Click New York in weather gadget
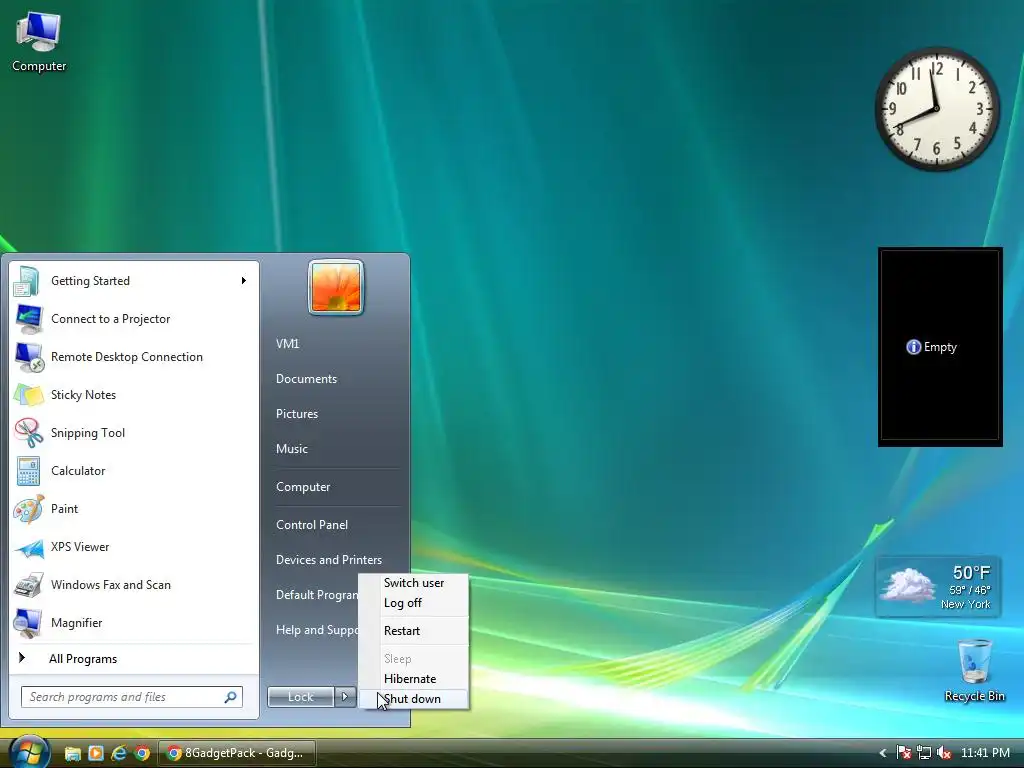Image resolution: width=1024 pixels, height=768 pixels. pyautogui.click(x=965, y=605)
